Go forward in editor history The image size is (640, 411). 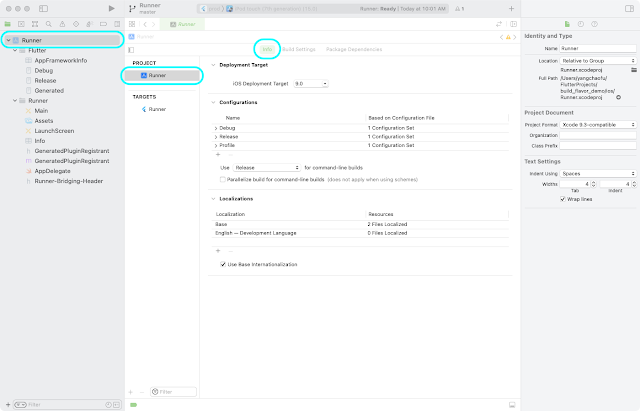(x=153, y=24)
